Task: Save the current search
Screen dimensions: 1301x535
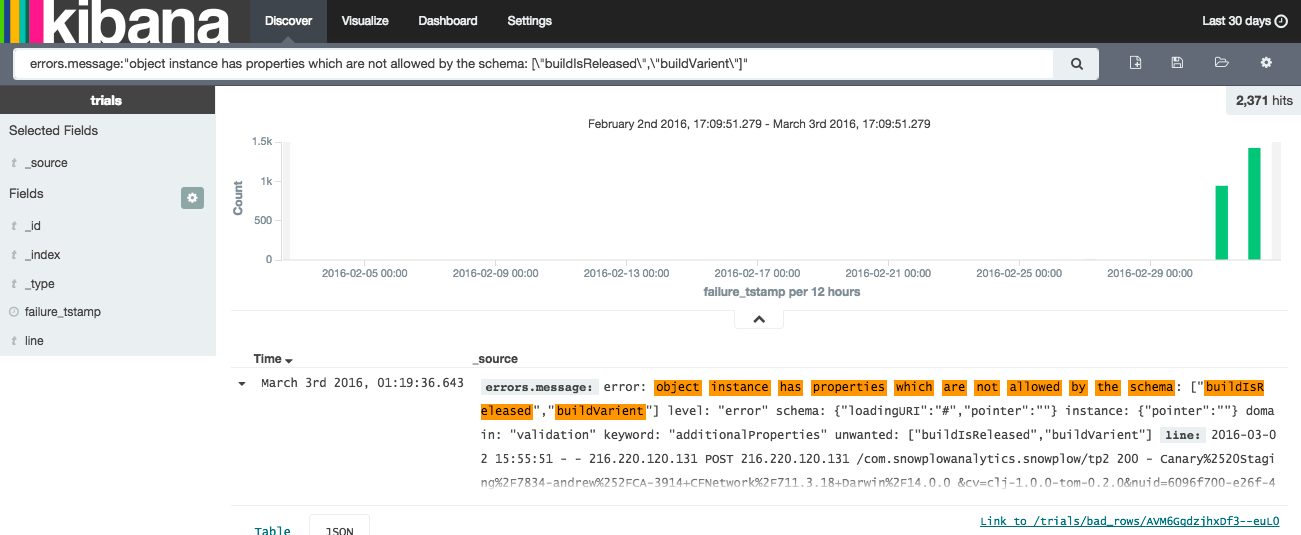Action: pos(1177,62)
